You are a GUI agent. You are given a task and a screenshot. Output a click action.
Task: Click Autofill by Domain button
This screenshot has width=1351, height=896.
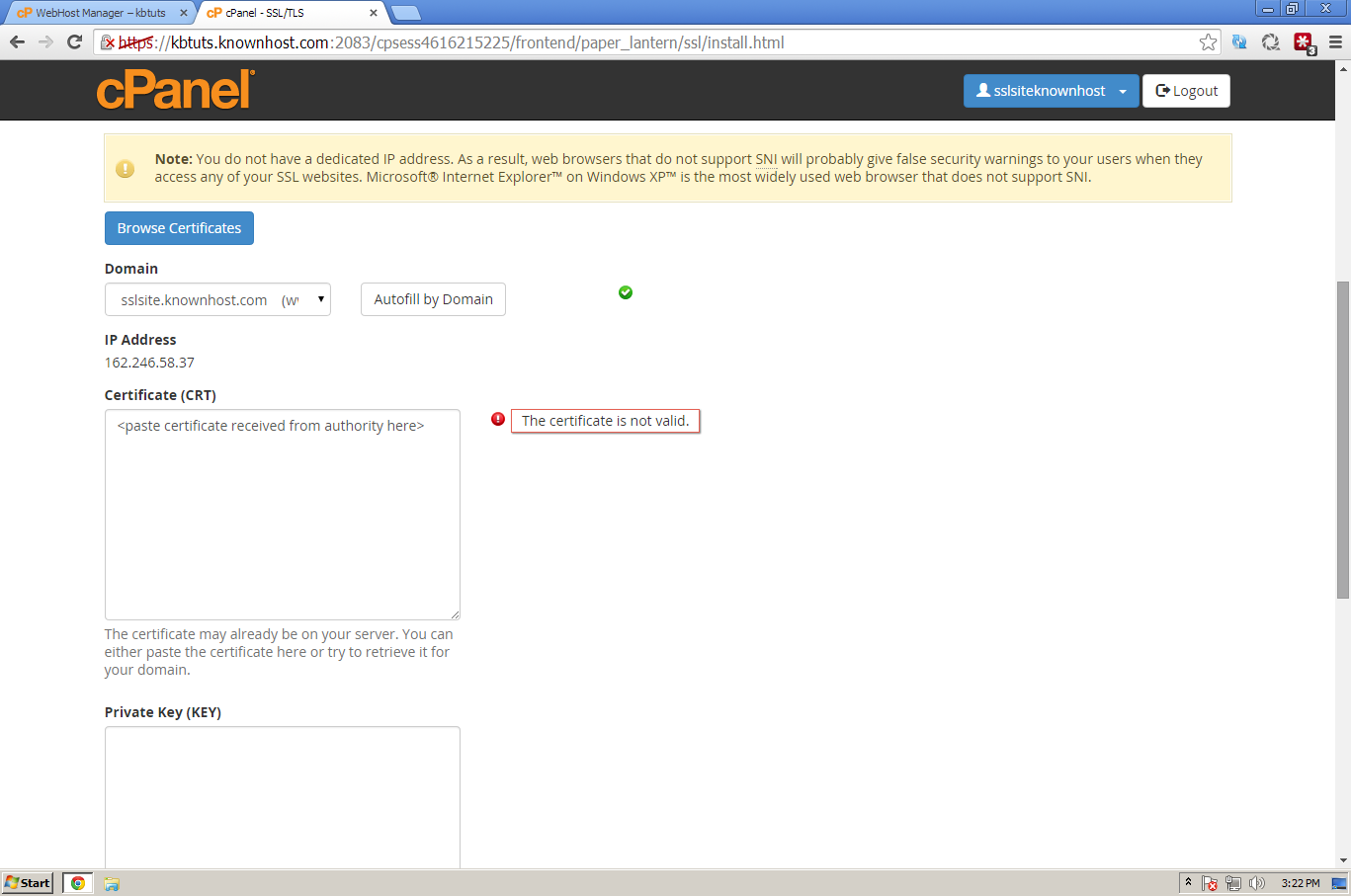point(433,299)
